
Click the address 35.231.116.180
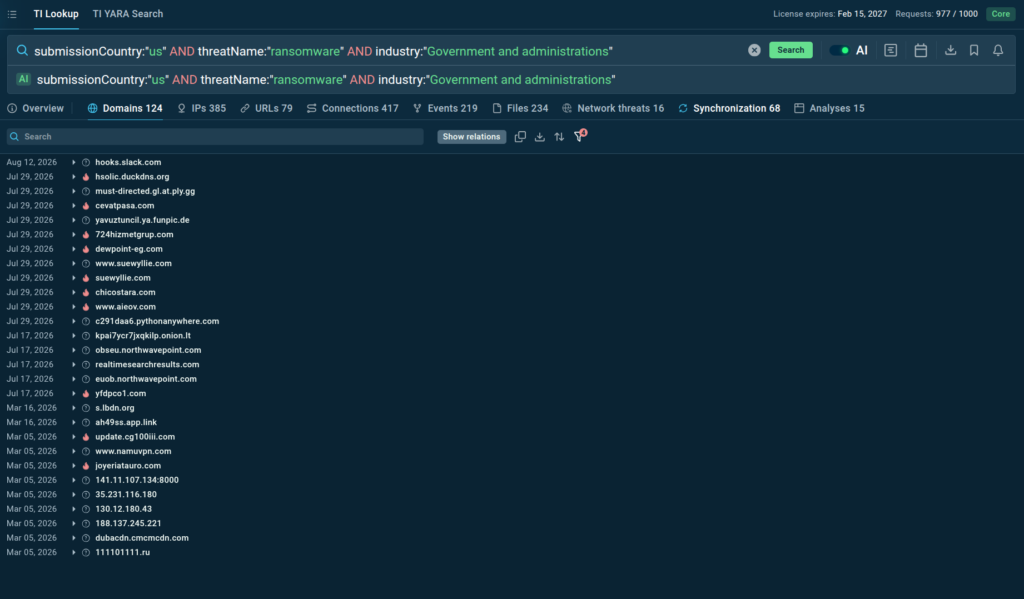pyautogui.click(x=126, y=494)
